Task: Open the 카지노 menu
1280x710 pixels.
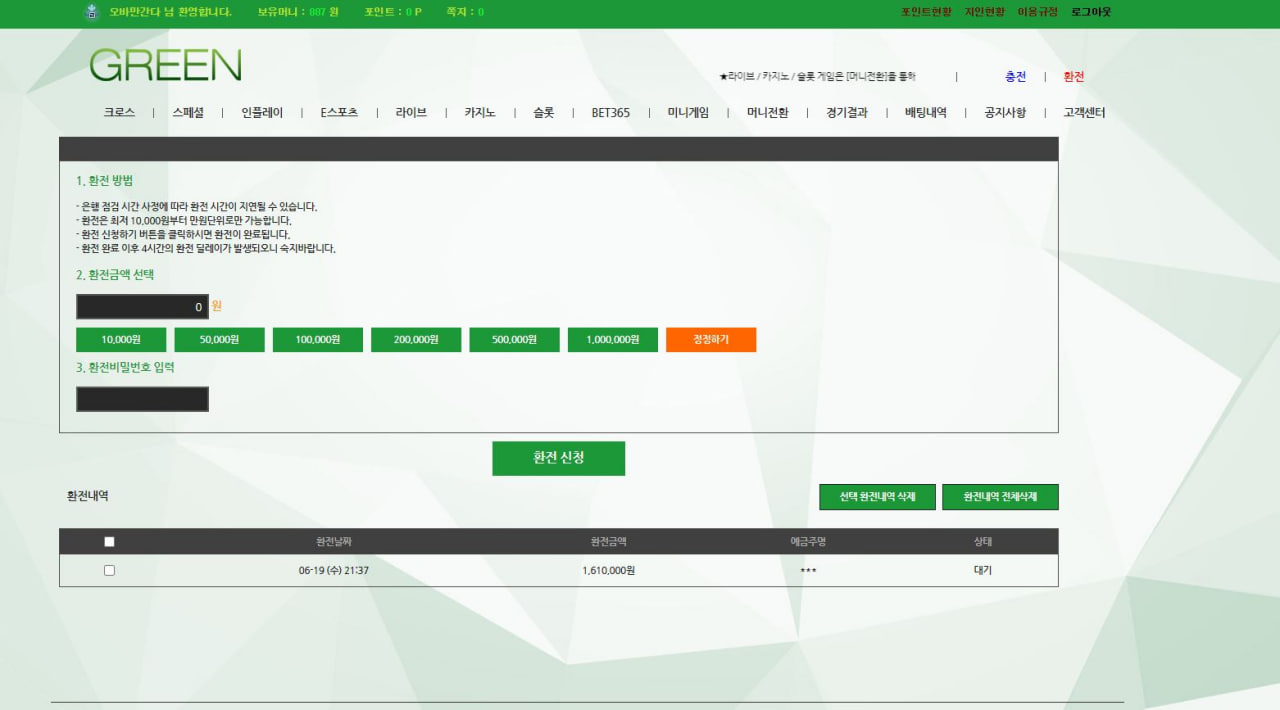Action: click(x=479, y=113)
